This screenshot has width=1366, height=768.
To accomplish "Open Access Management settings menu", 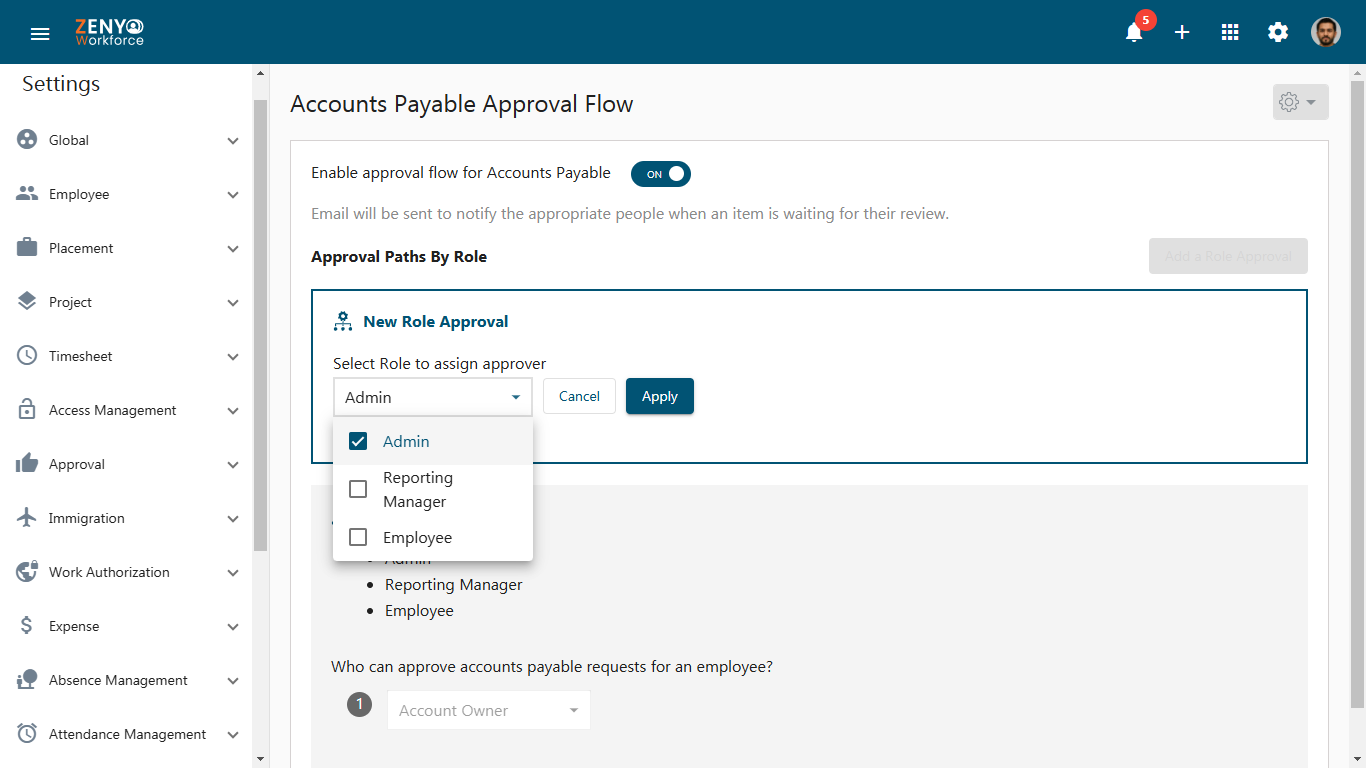I will [128, 410].
